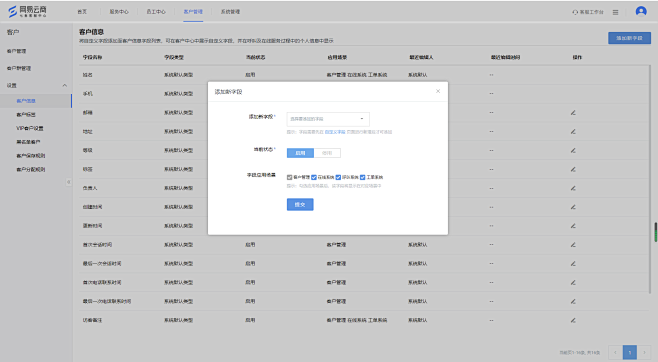658x362 pixels.
Task: Click the edit pencil in the 首次电话联系时间 row
Action: point(573,283)
